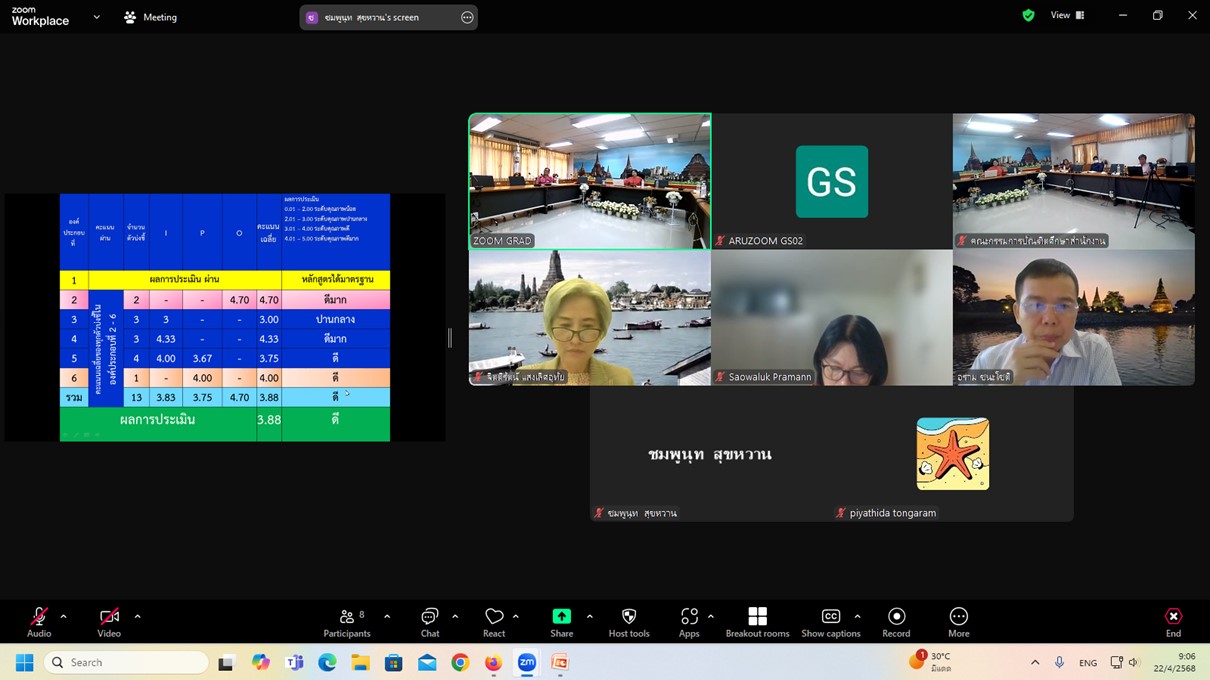Start recording with Record button
The width and height of the screenshot is (1210, 680).
[896, 622]
